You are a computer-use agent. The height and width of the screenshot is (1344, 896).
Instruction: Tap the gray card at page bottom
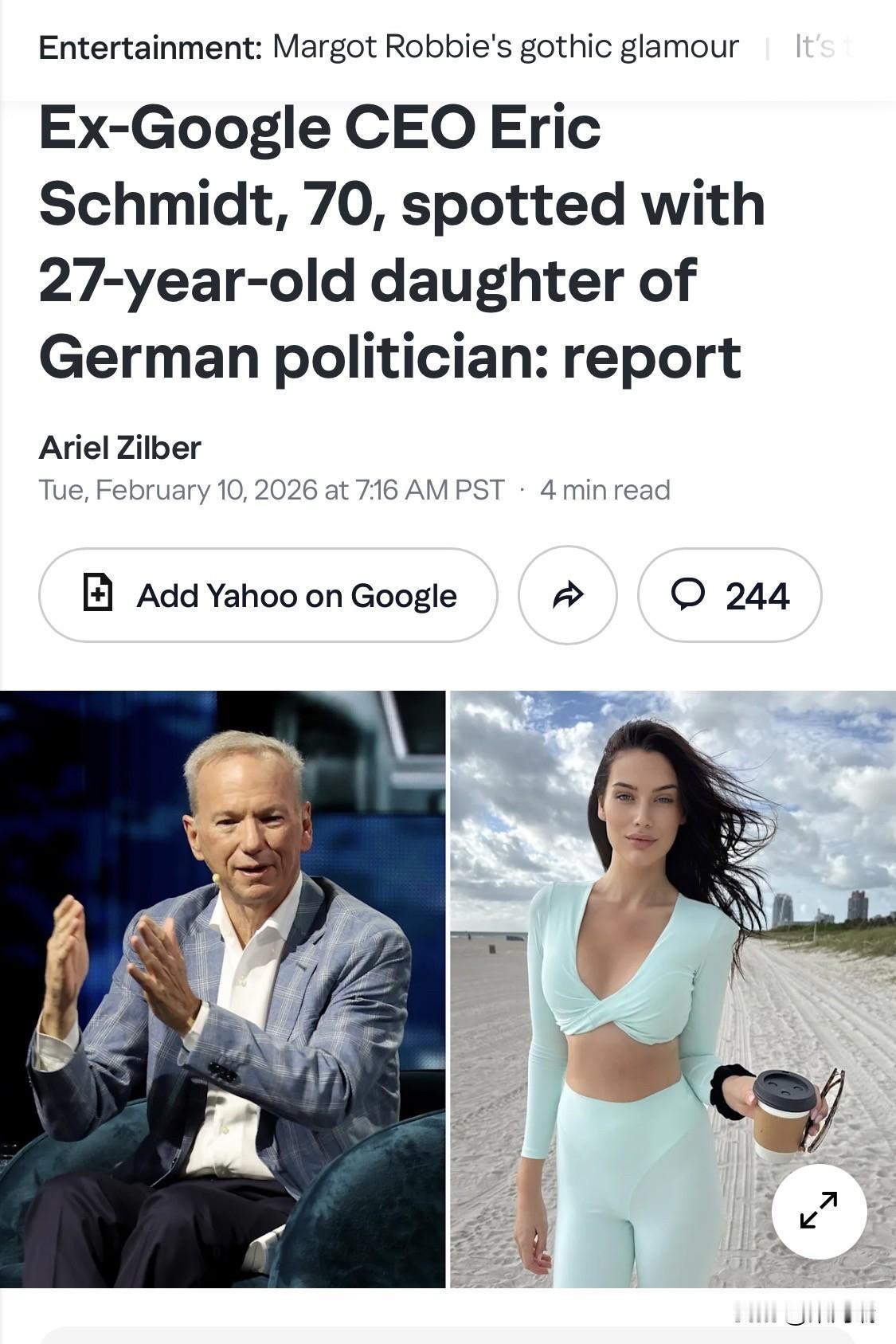(446, 1335)
